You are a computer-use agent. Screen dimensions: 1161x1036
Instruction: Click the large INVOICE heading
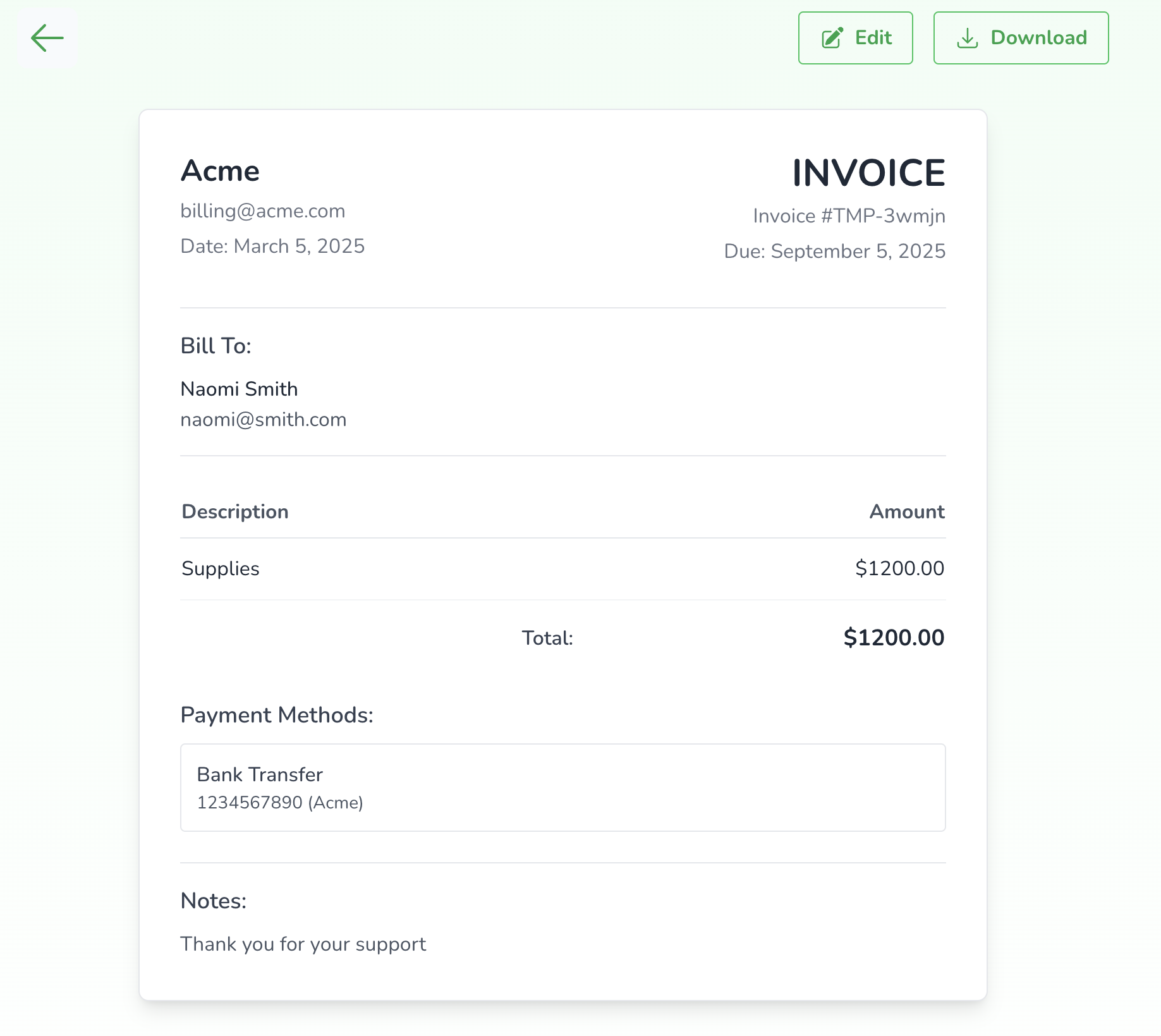[868, 173]
